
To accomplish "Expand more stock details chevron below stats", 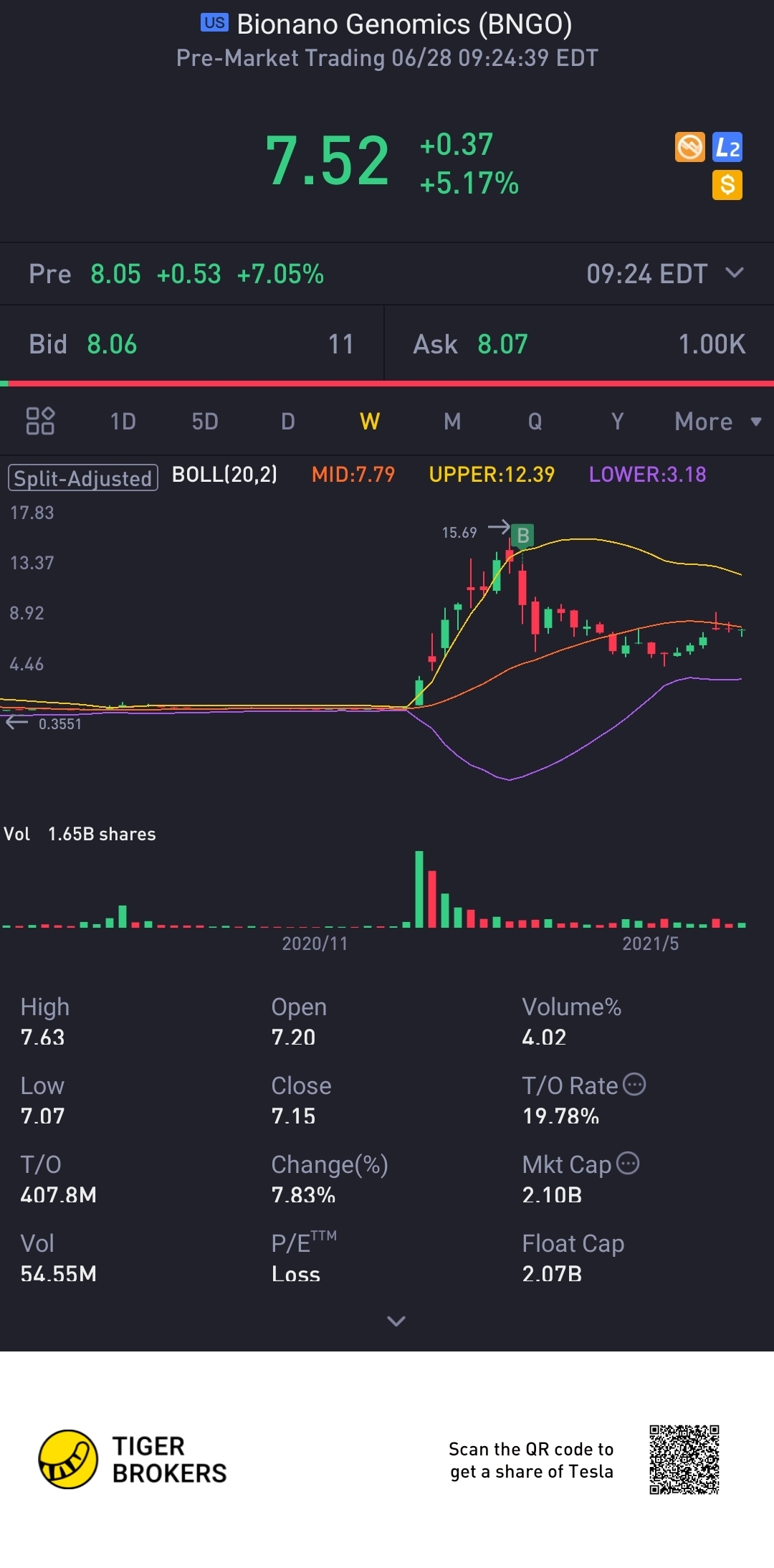I will pos(396,1321).
